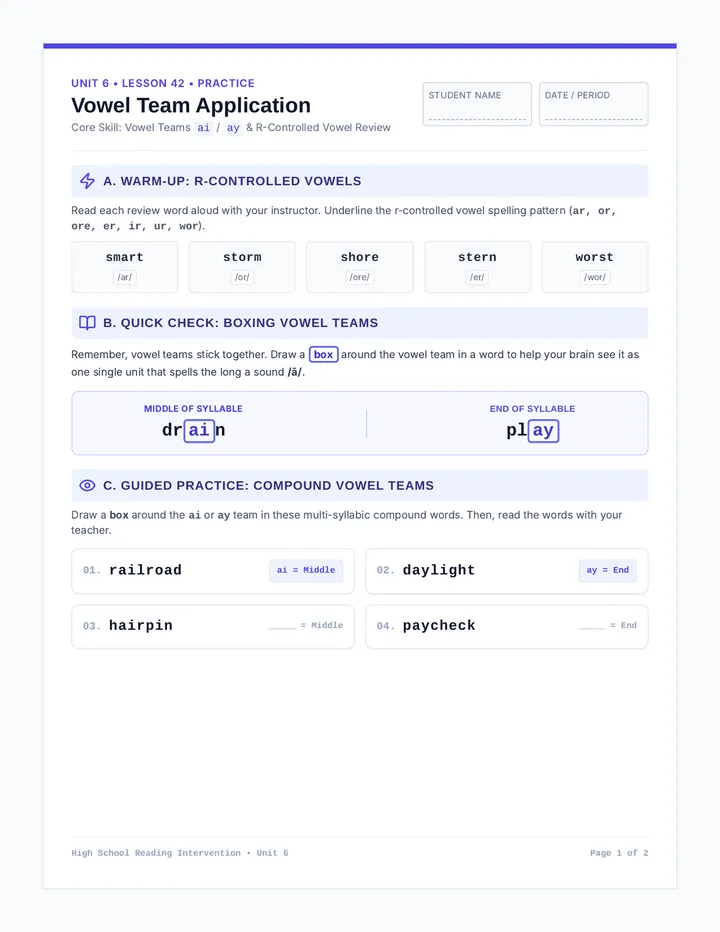Select the 'smart' word card
Screen dimensions: 720x932
(x=125, y=267)
